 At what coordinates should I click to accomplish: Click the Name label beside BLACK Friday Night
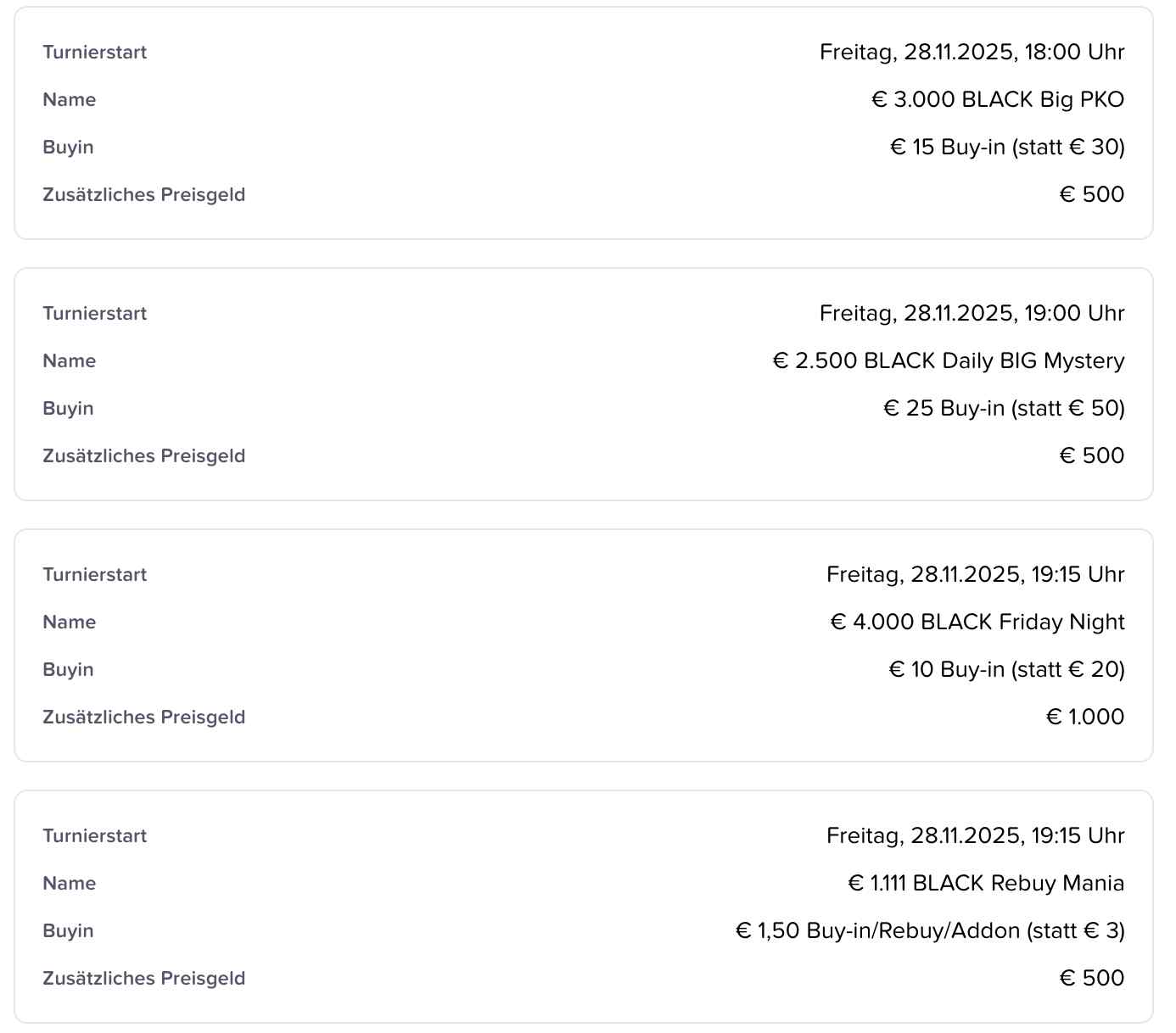point(70,623)
